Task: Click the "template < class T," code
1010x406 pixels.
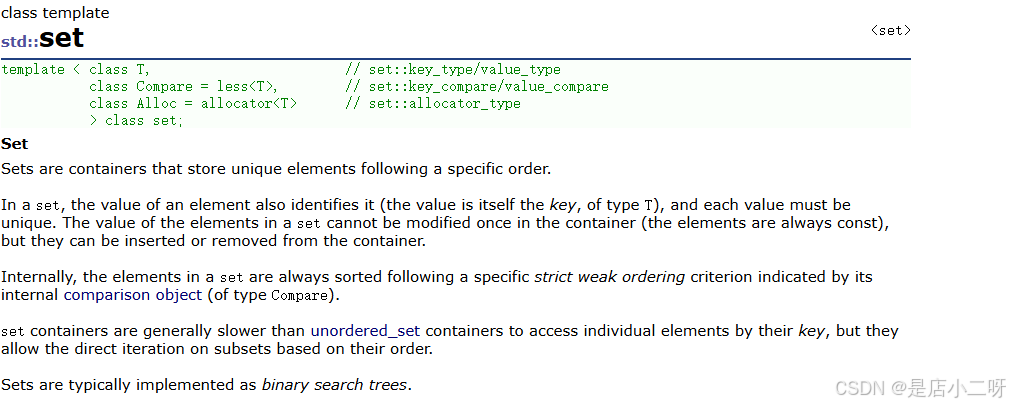Action: 75,70
